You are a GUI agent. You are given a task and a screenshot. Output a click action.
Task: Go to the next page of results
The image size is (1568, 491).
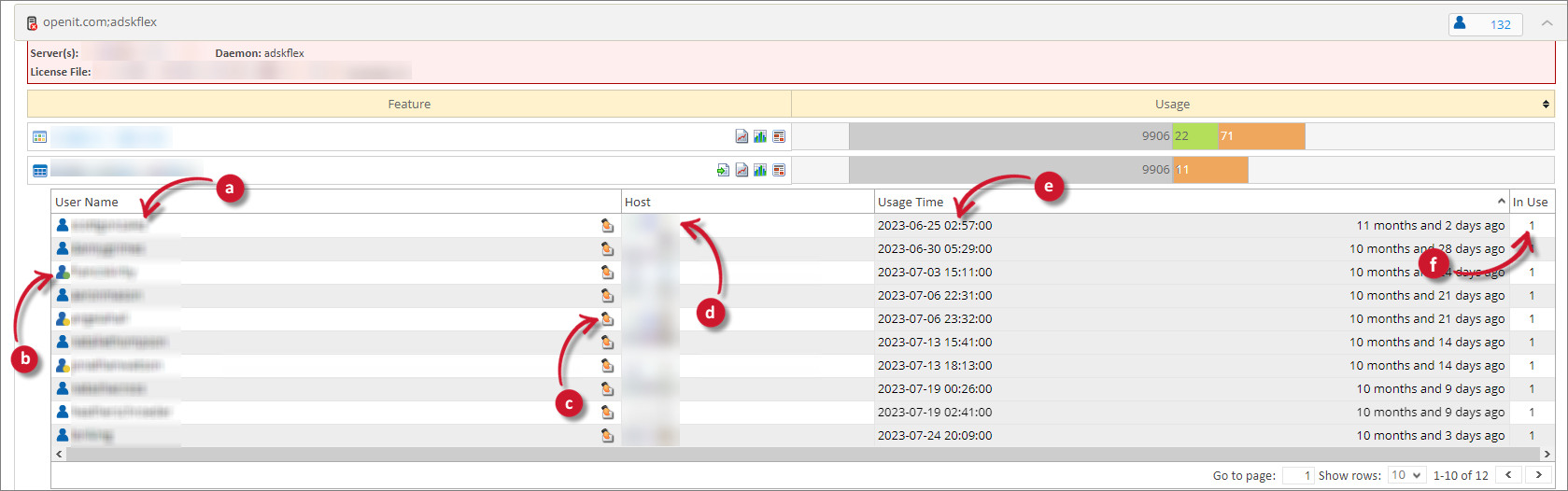1538,475
